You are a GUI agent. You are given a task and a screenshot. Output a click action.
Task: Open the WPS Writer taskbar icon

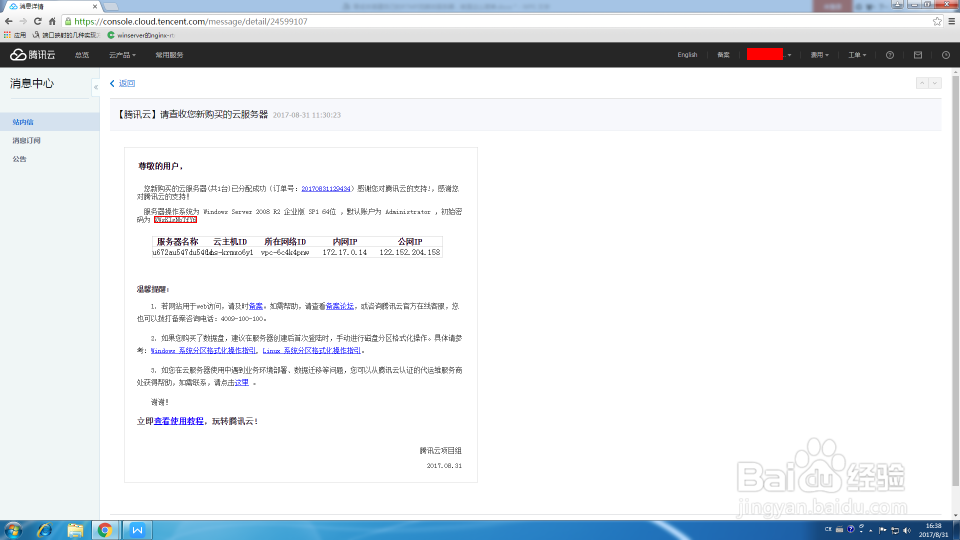[x=137, y=530]
